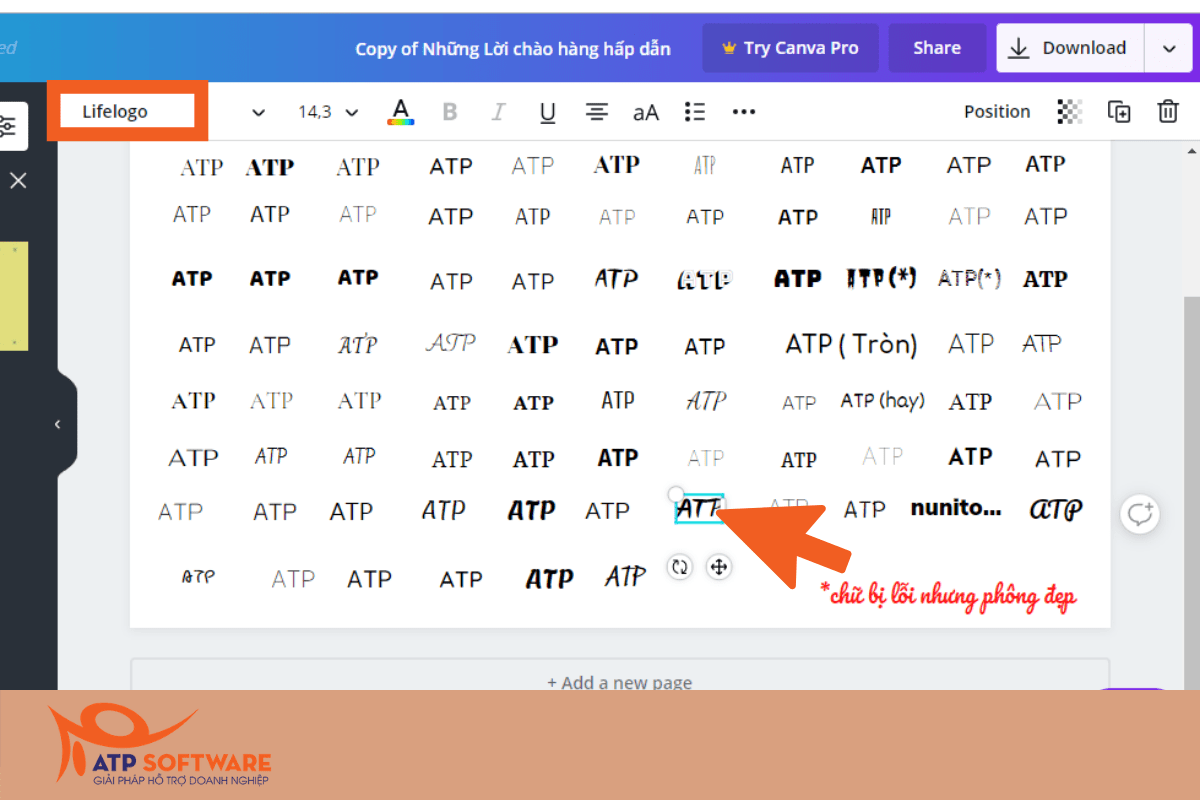Open the Lifelogo font name field

point(126,111)
